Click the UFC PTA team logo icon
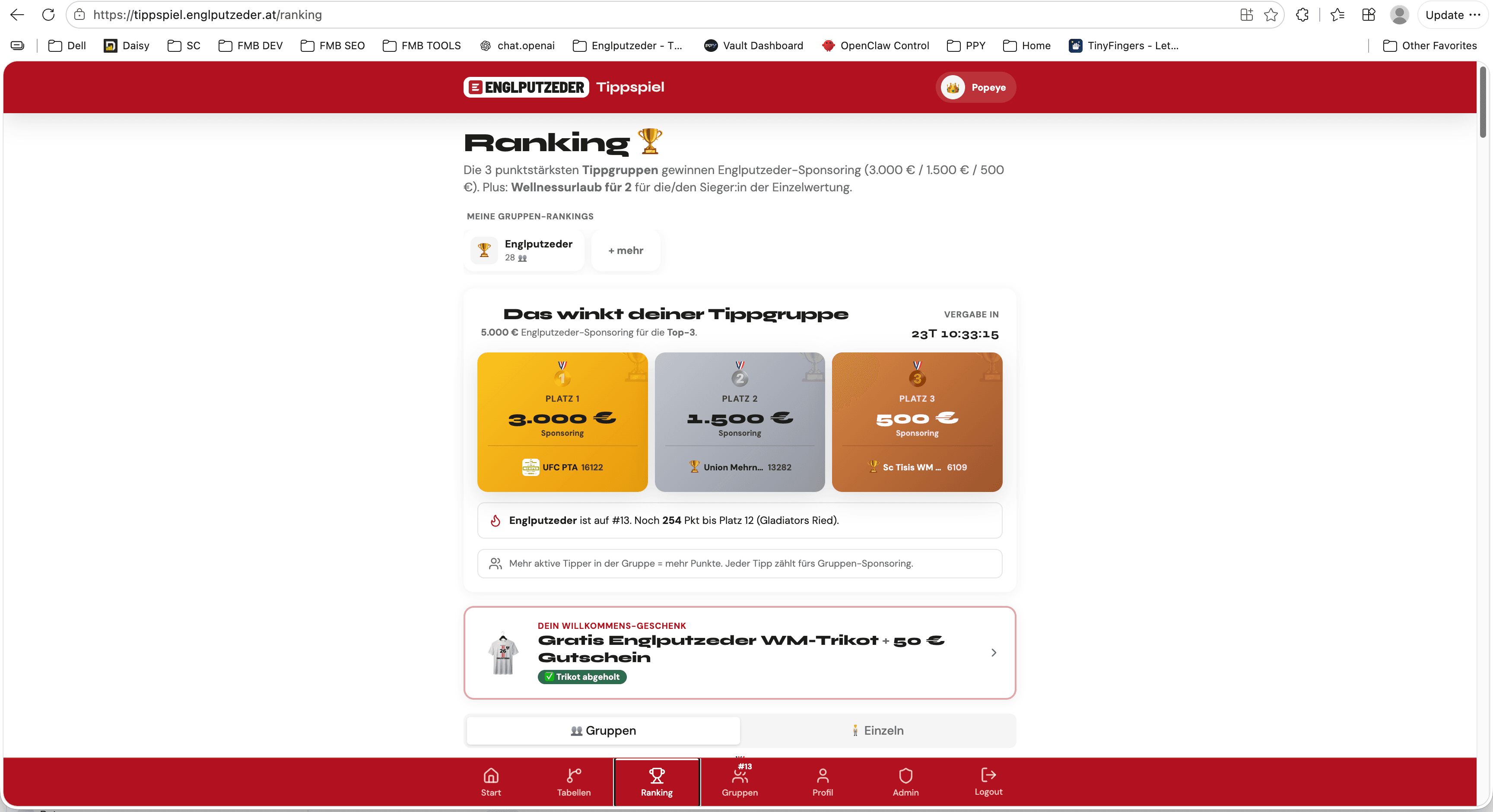This screenshot has height=812, width=1493. pyautogui.click(x=530, y=467)
